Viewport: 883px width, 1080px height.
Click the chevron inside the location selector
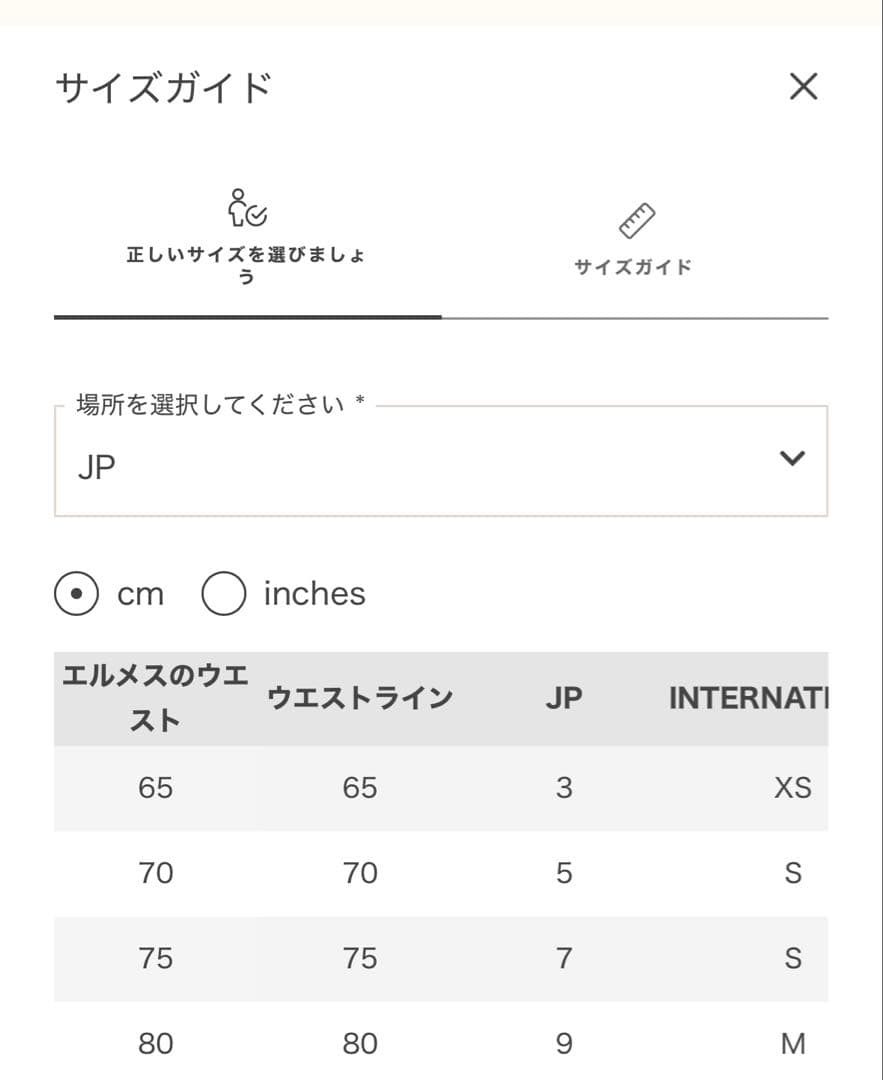[x=793, y=458]
